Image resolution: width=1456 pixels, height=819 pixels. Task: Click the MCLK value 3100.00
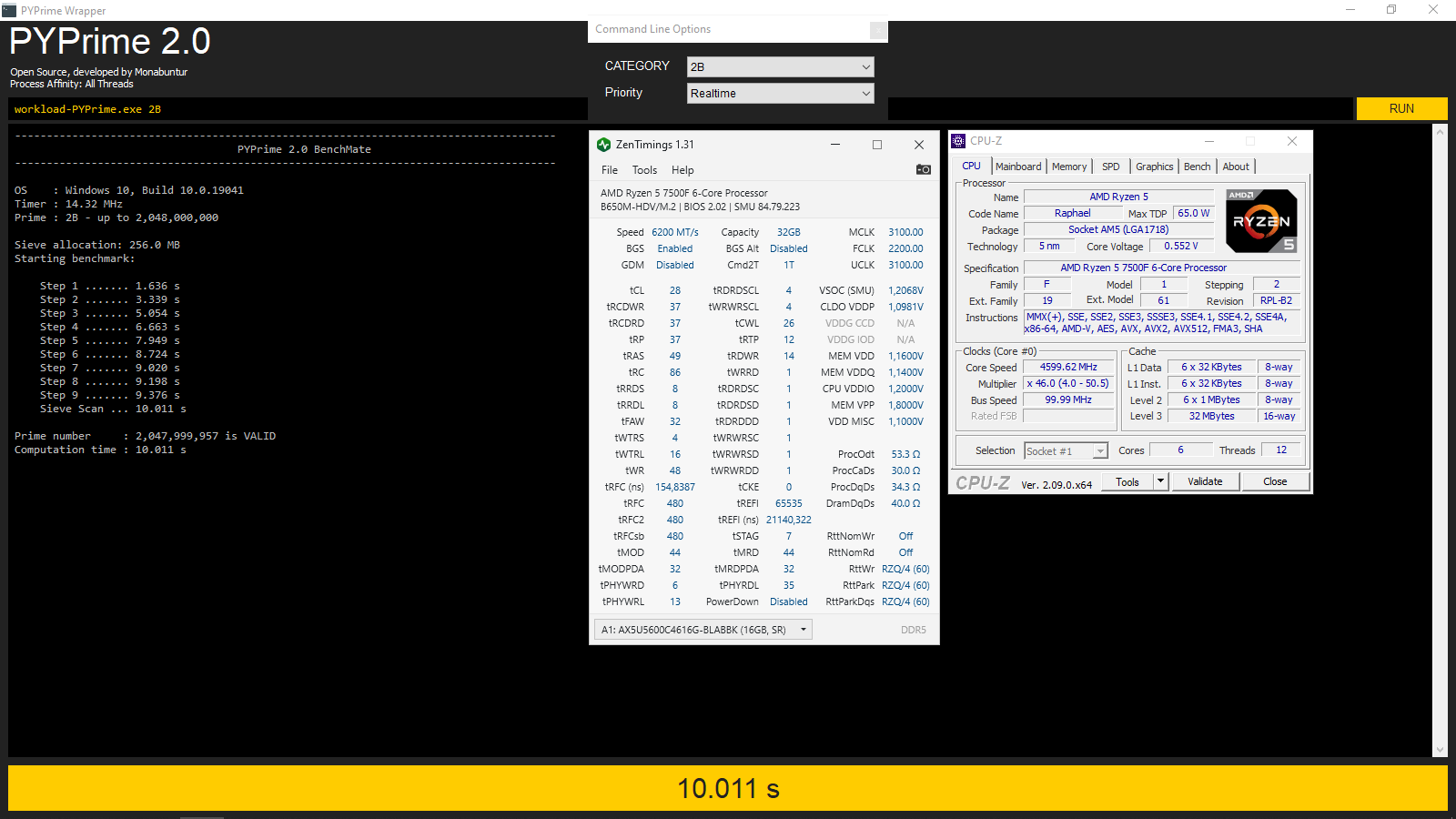905,232
